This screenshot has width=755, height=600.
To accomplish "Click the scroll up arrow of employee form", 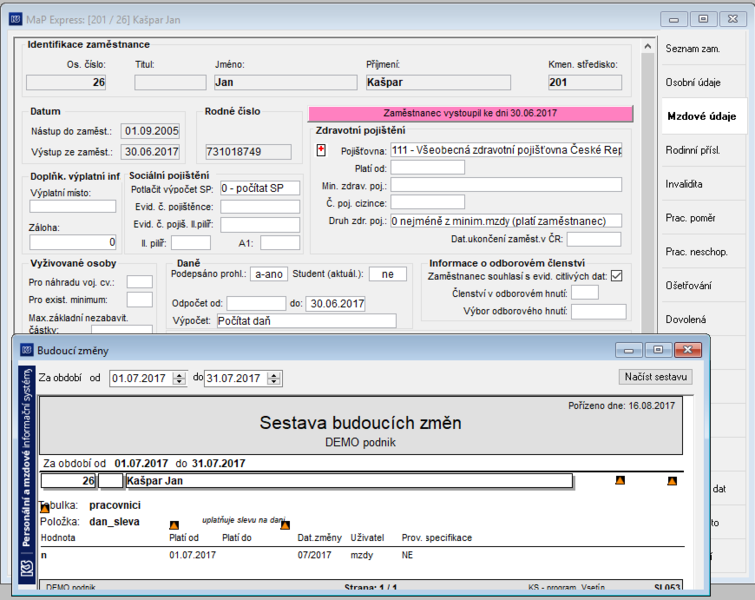I will (648, 46).
